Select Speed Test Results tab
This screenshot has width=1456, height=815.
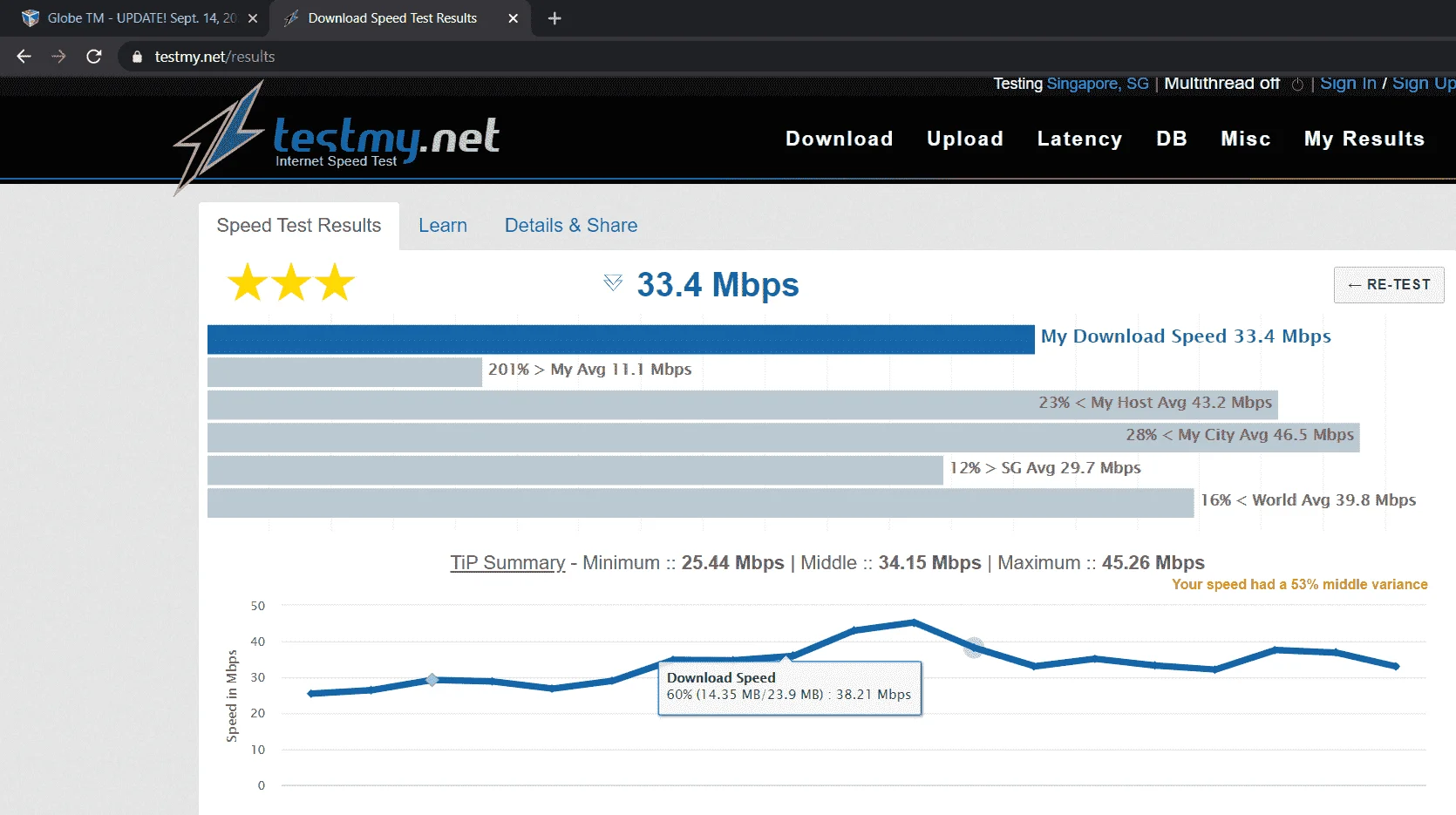tap(299, 226)
